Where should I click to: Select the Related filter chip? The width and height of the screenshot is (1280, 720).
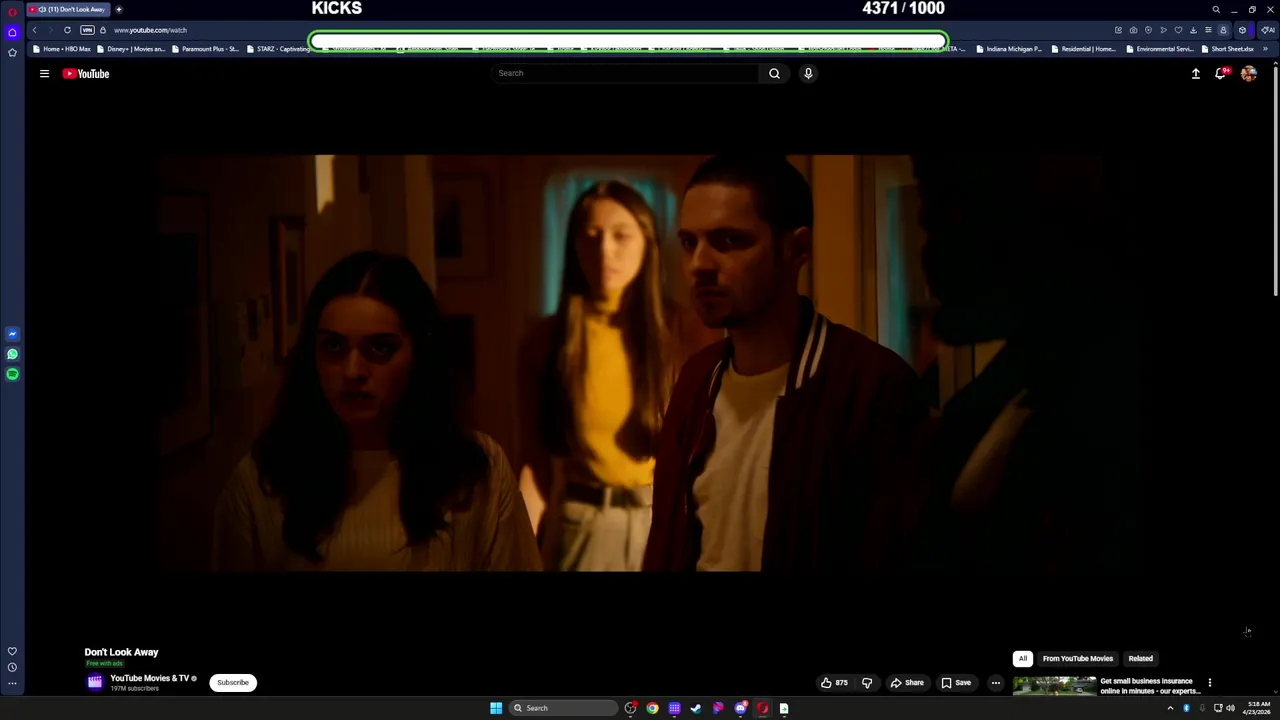pyautogui.click(x=1140, y=659)
